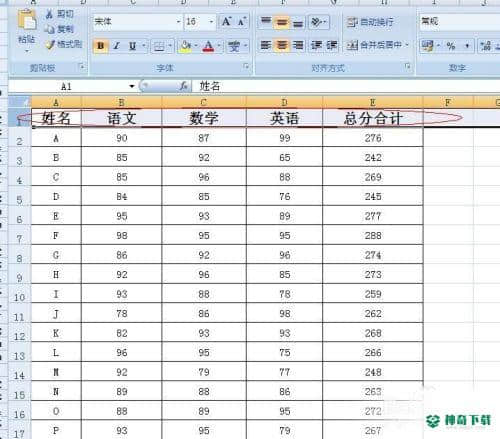The width and height of the screenshot is (500, 439).
Task: Click the Insert Function fx icon
Action: click(x=184, y=86)
